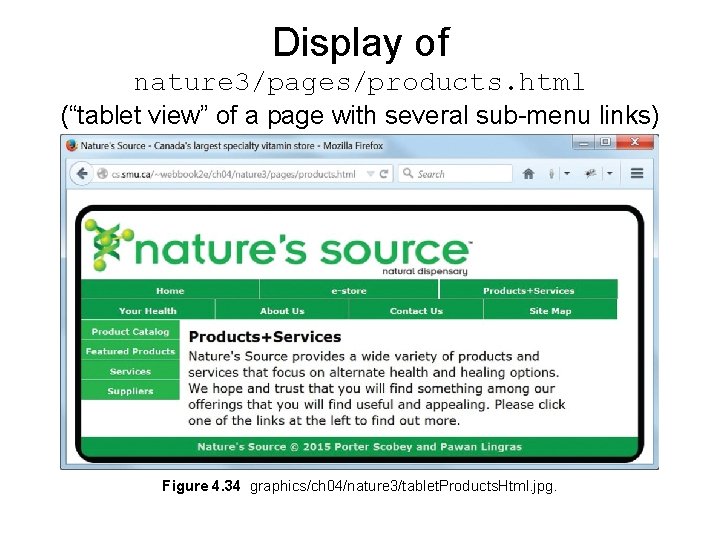720x540 pixels.
Task: Click the toolbar icon right of Home
Action: point(551,174)
